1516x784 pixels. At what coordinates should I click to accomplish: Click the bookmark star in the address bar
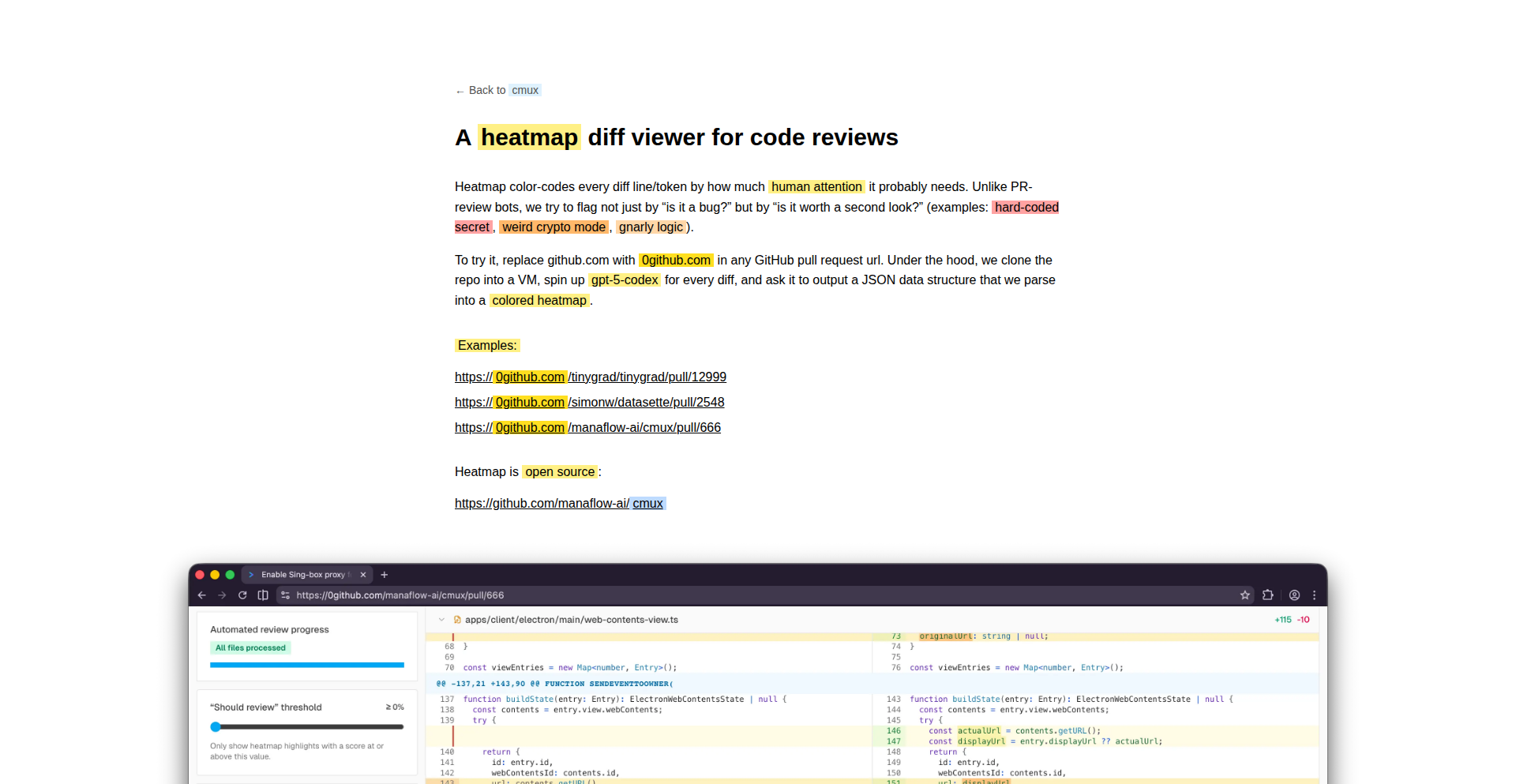pos(1245,595)
